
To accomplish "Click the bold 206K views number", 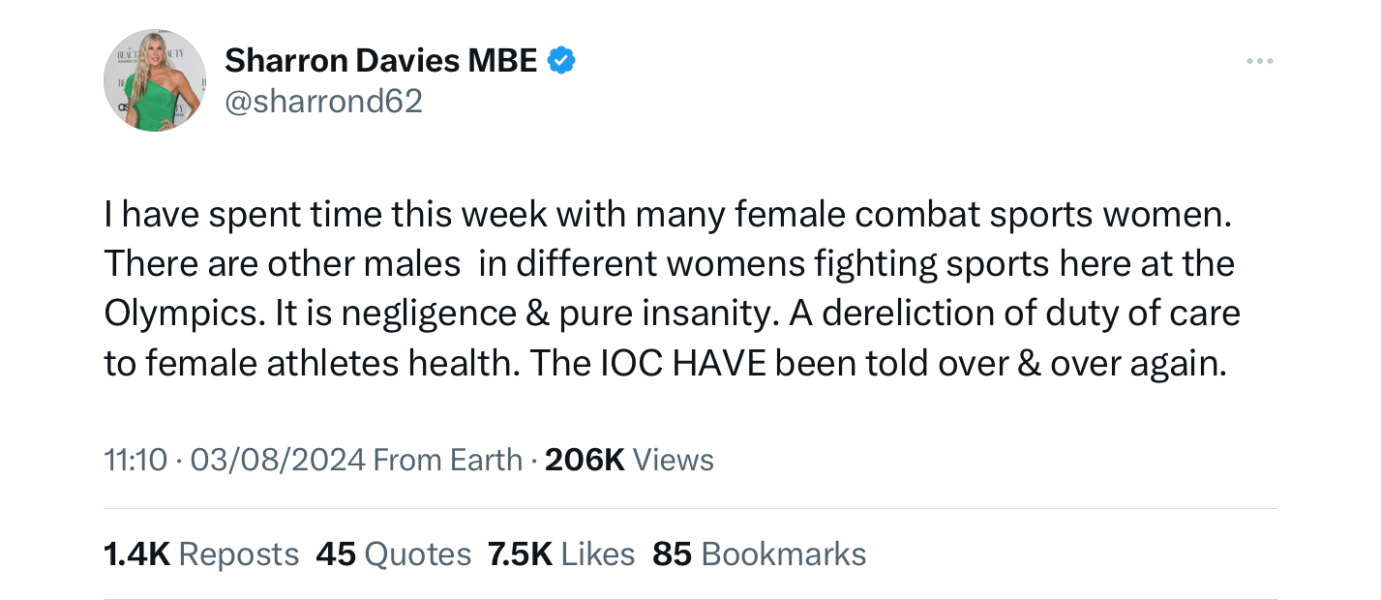I will pyautogui.click(x=584, y=459).
